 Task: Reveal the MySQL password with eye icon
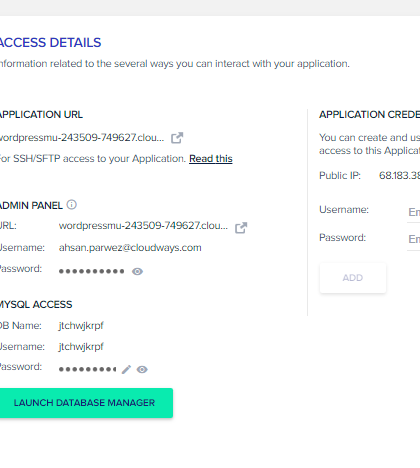(142, 369)
